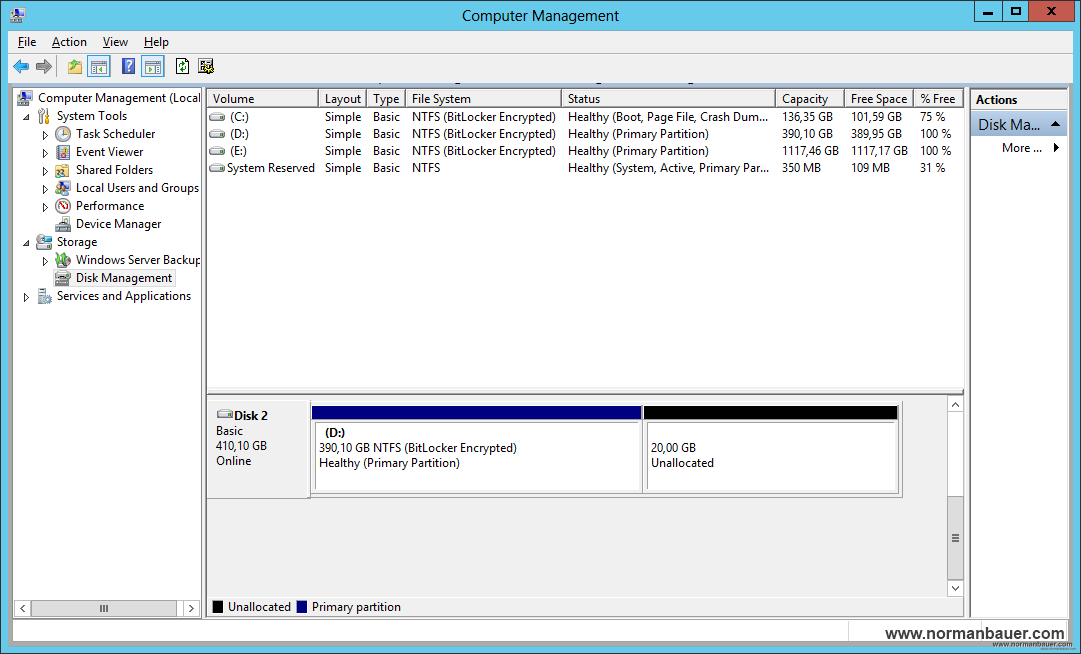Toggle Show/Hide Console Tree button
Image resolution: width=1081 pixels, height=654 pixels.
point(99,67)
